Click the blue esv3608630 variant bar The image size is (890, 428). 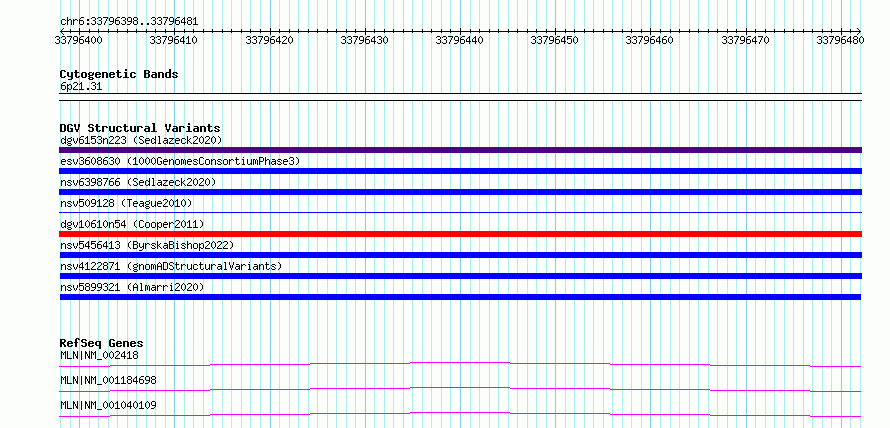460,171
